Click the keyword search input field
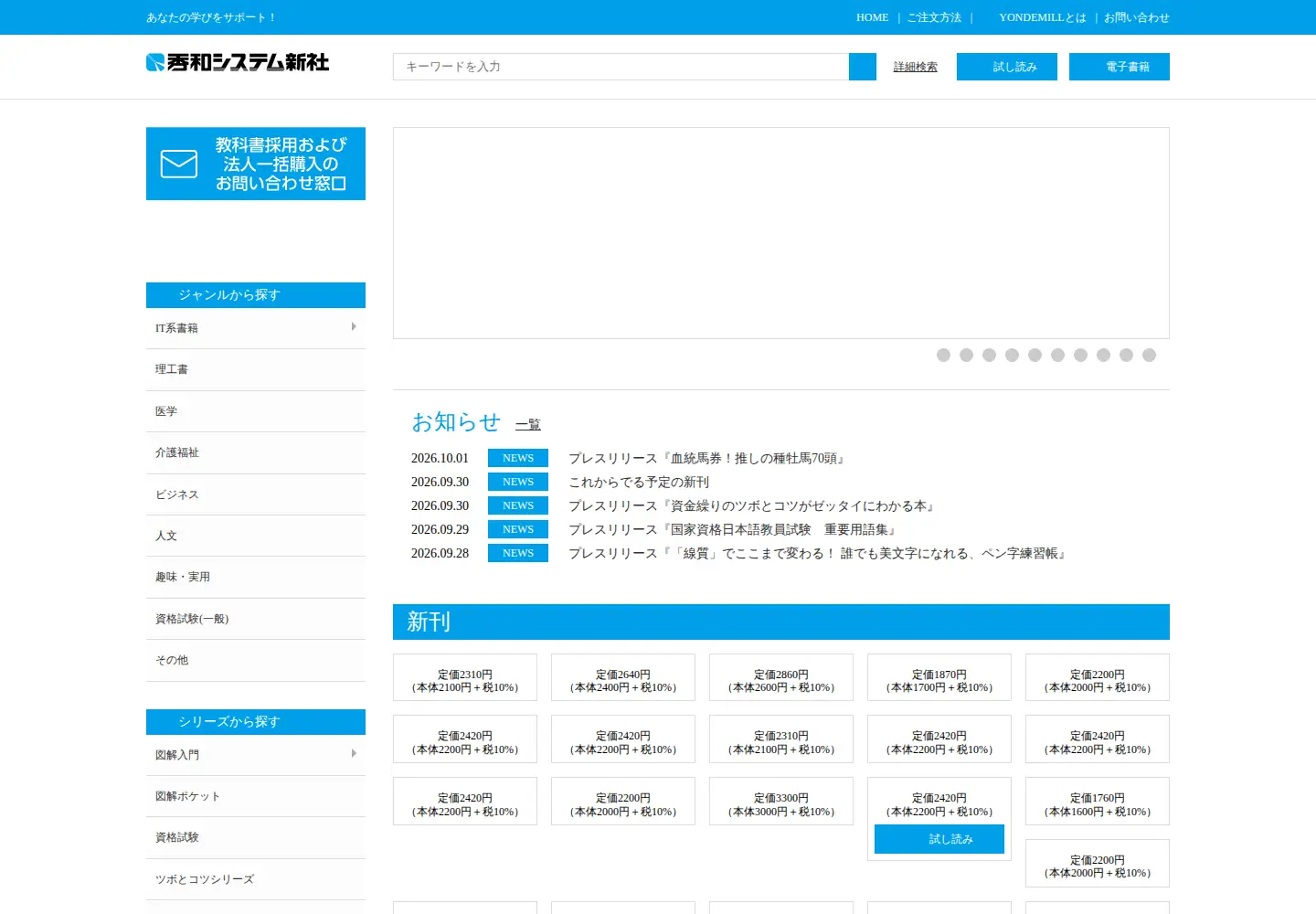This screenshot has width=1316, height=914. click(621, 67)
